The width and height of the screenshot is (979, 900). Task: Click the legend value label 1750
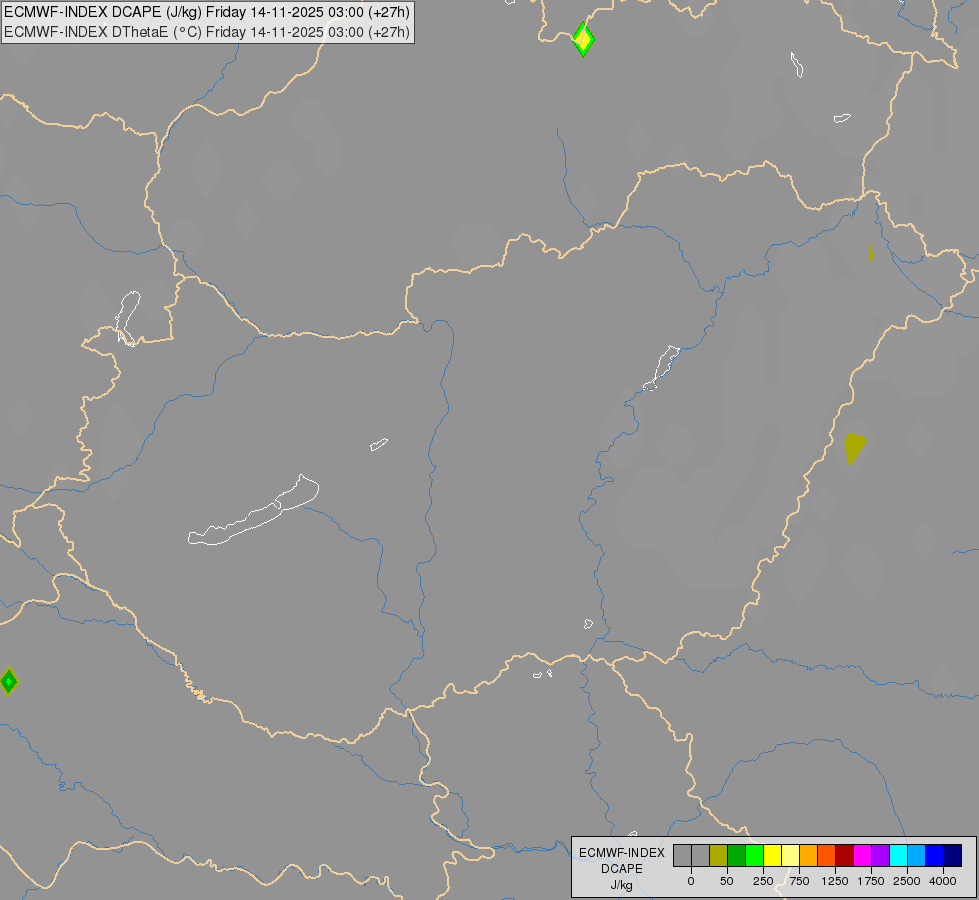tap(871, 881)
